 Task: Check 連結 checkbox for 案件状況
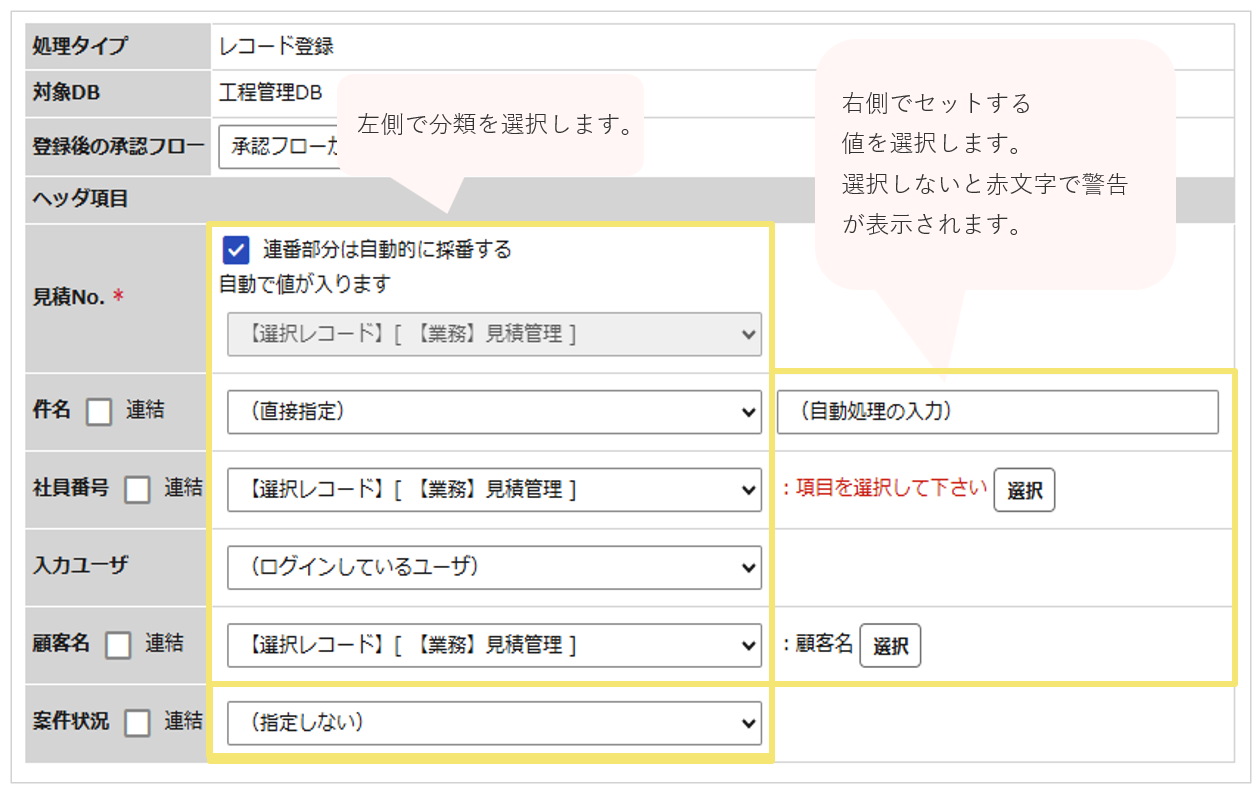click(x=138, y=723)
